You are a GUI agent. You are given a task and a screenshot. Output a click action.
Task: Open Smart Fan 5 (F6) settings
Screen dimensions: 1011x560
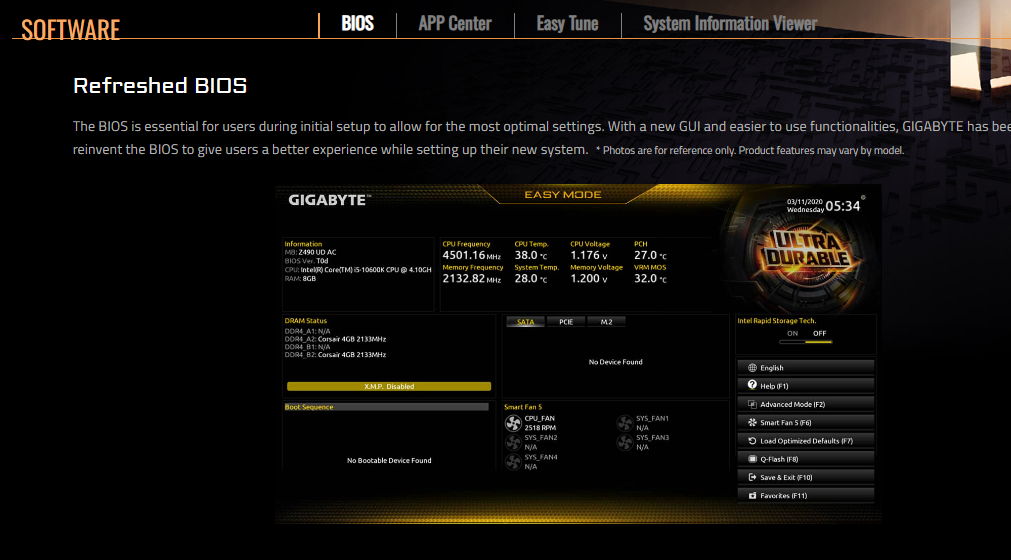pyautogui.click(x=805, y=423)
